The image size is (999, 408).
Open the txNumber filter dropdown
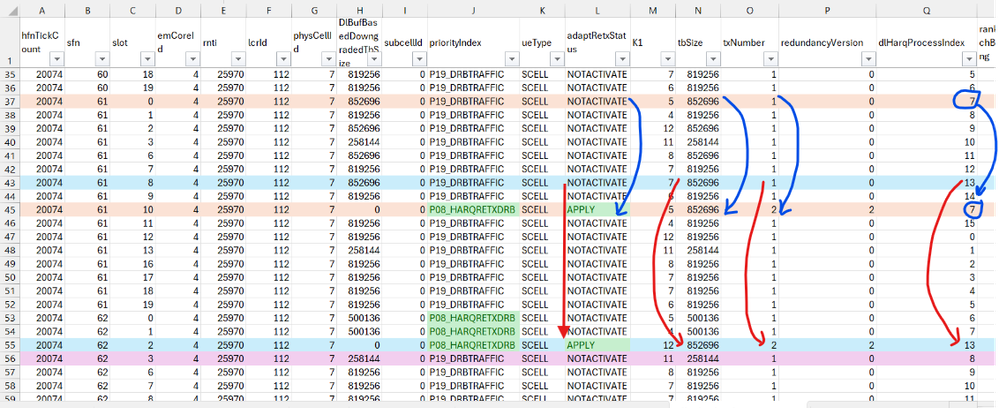[771, 59]
